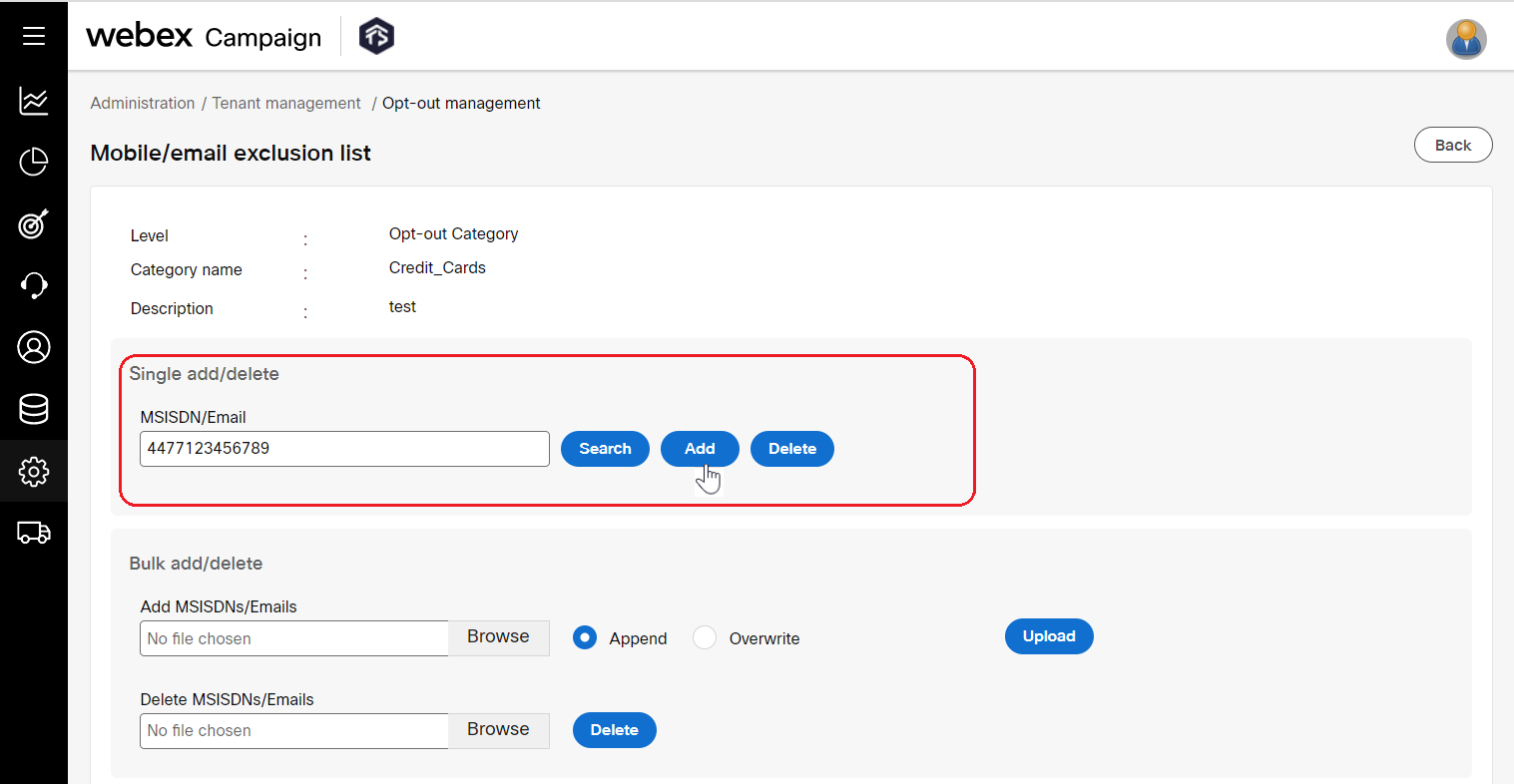Screen dimensions: 1514x784
Task: Open Administration via the gear icon
Action: coord(33,471)
